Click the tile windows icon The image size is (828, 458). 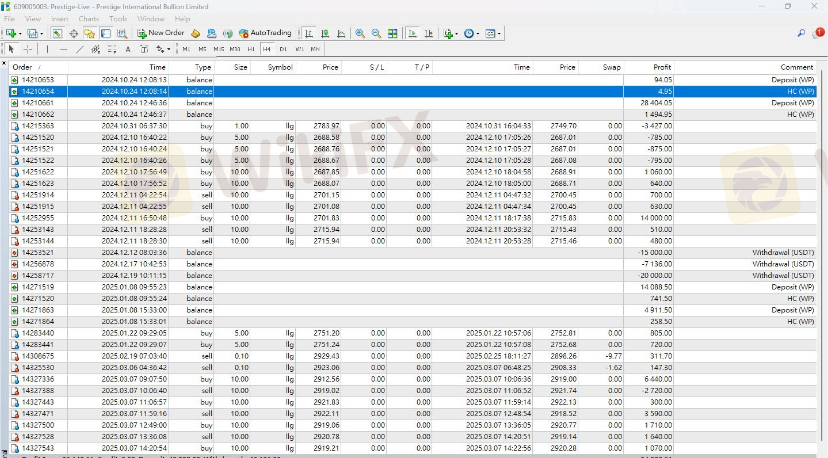[x=393, y=33]
